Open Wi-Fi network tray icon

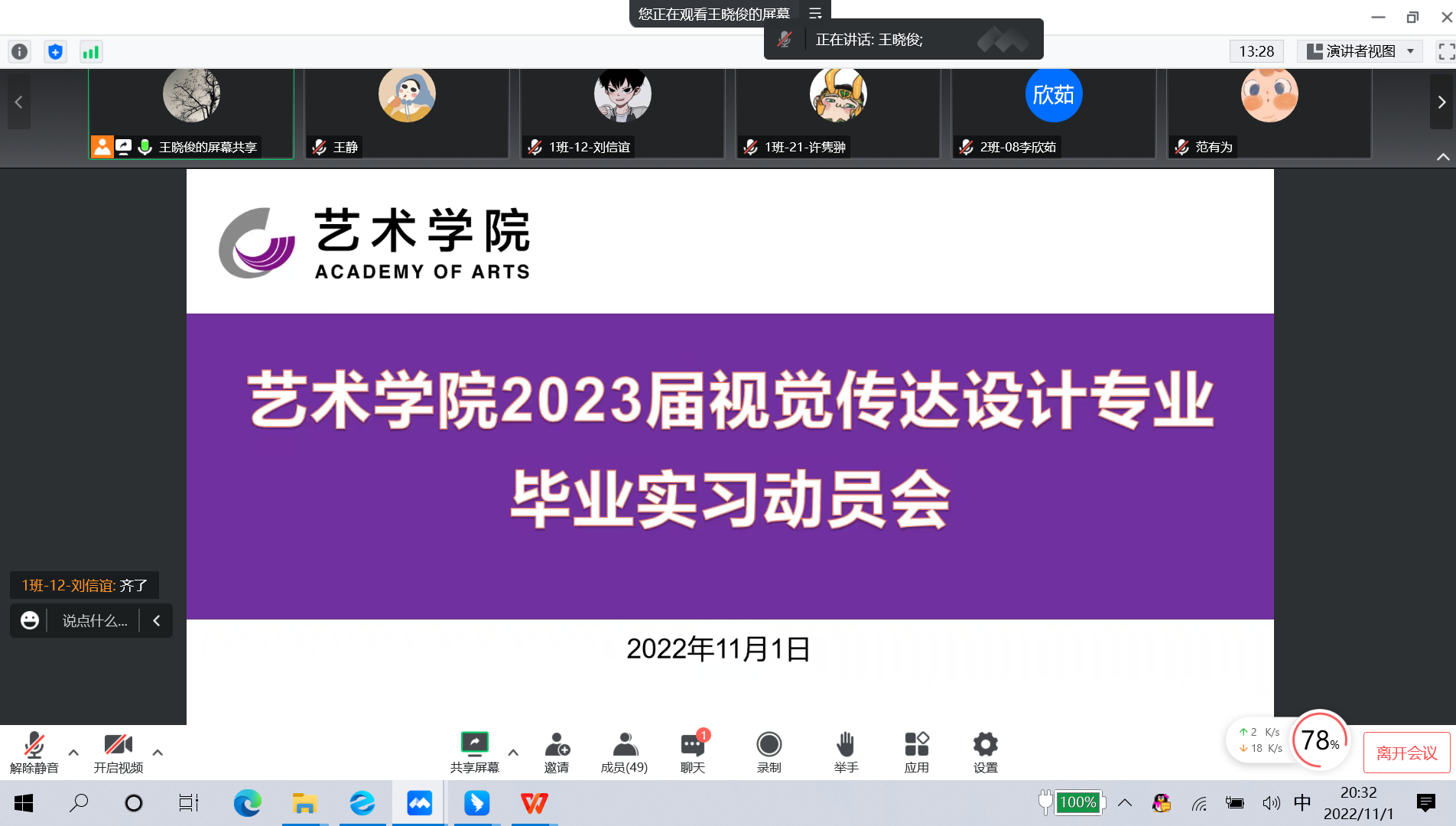point(1199,803)
